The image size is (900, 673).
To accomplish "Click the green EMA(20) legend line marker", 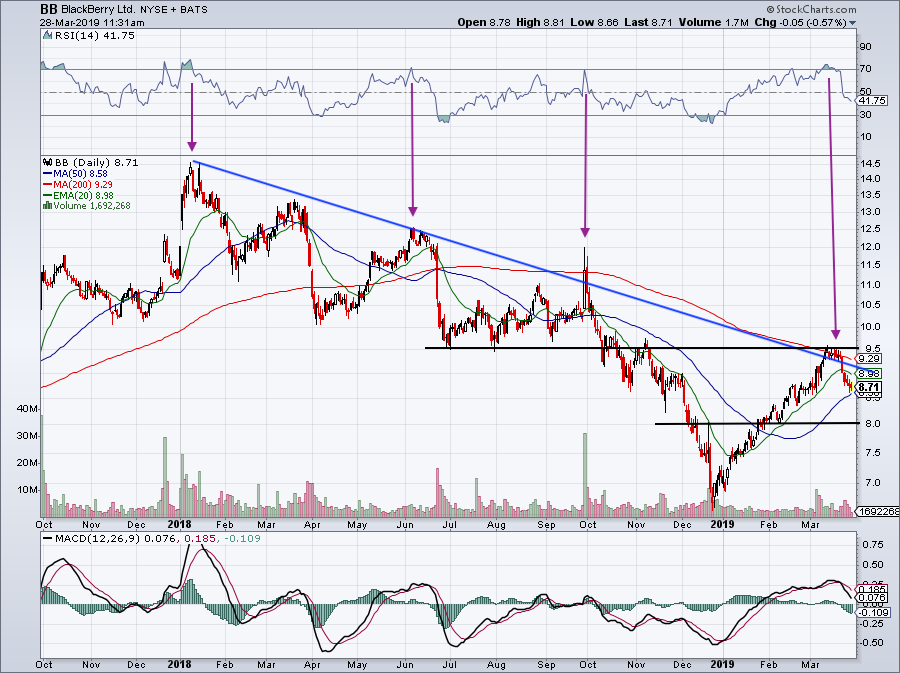I will click(x=48, y=195).
